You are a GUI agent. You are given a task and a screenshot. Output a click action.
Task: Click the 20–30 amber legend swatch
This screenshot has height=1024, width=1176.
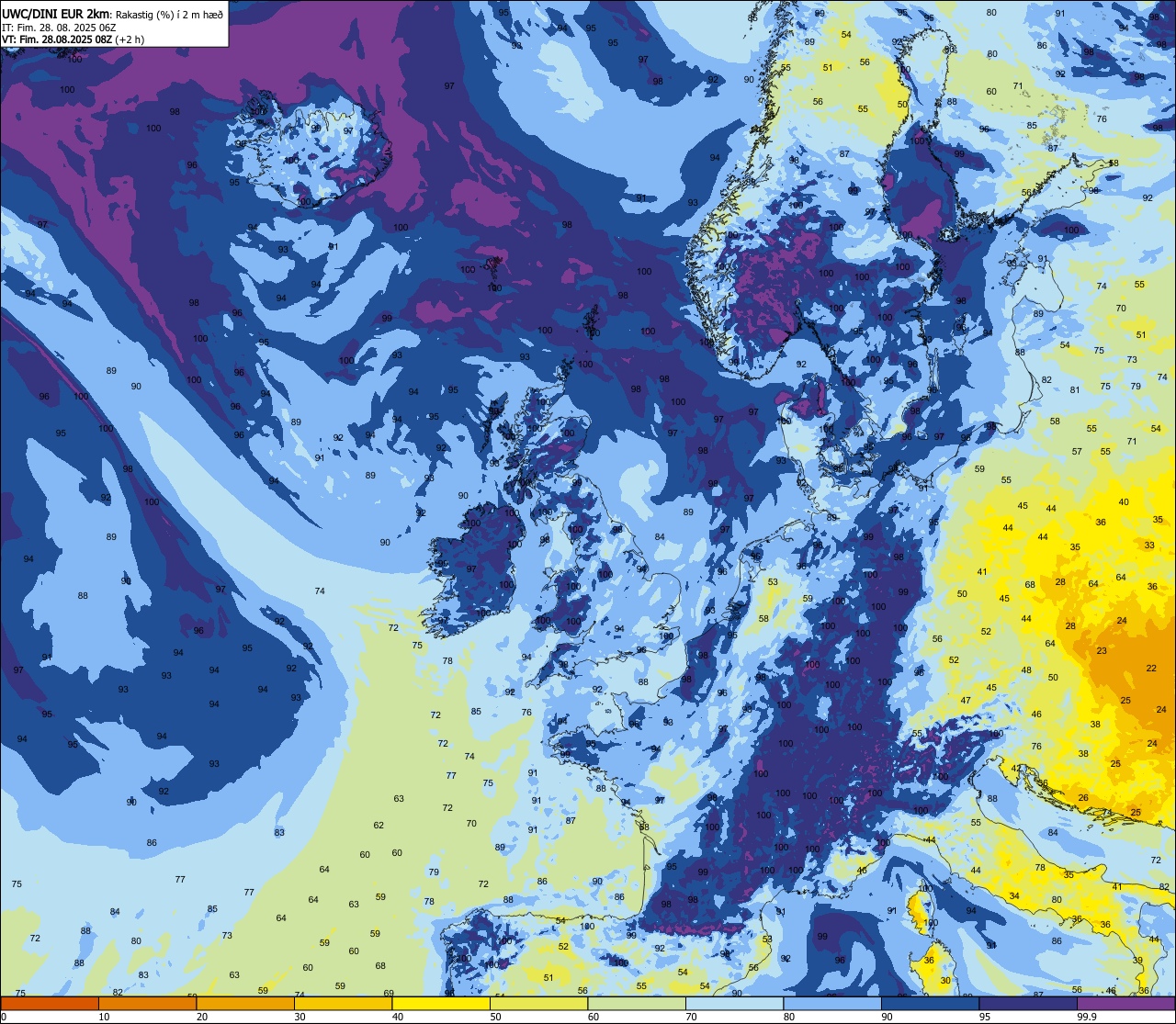coord(244,1004)
